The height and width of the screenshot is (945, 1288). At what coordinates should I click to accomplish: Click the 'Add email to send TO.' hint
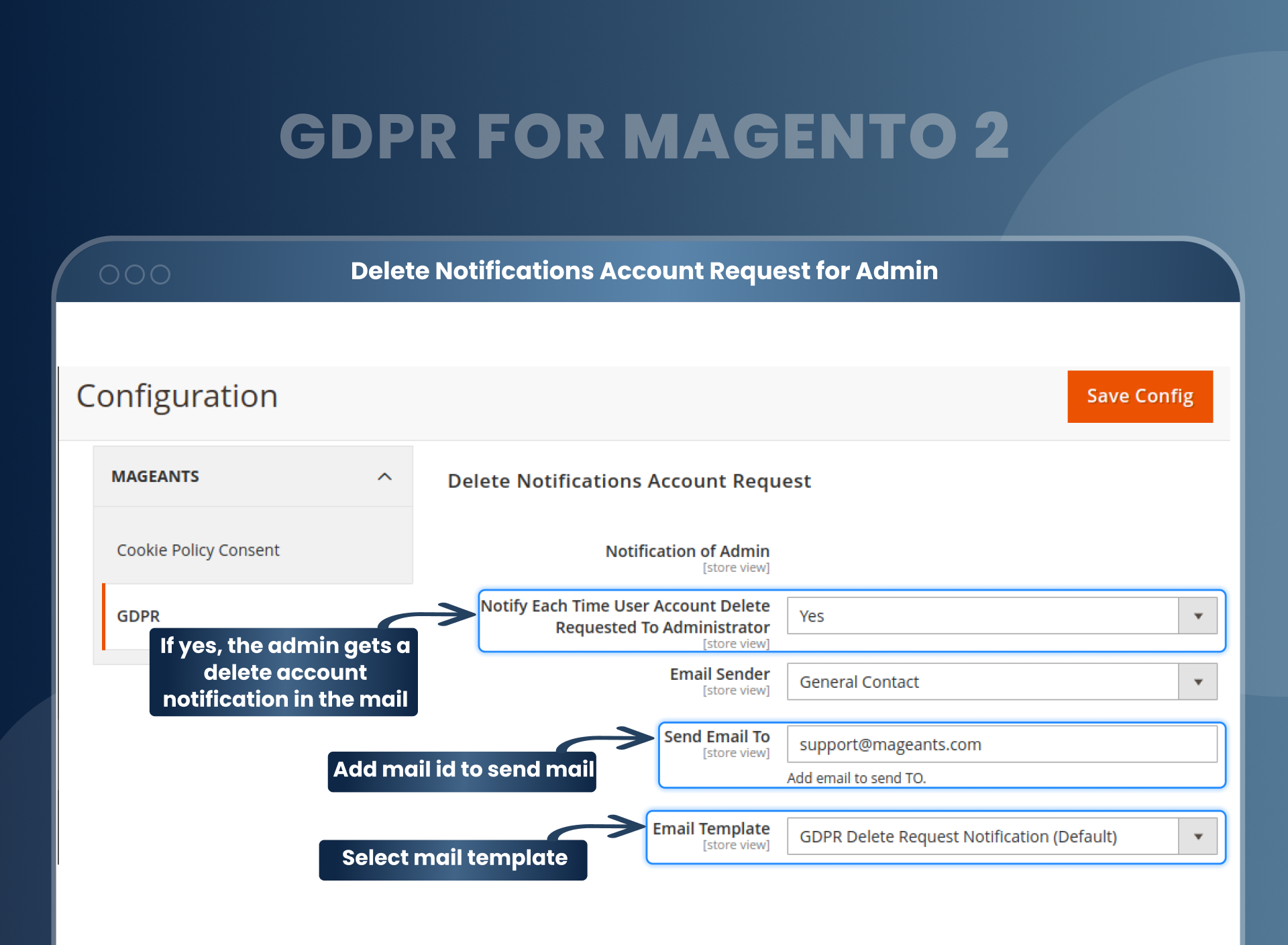(x=856, y=777)
